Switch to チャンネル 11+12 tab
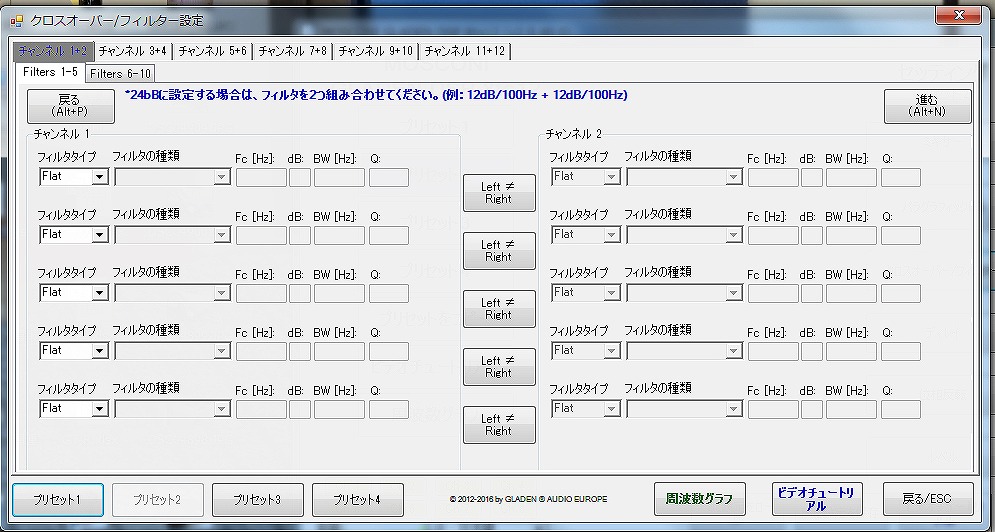Image resolution: width=995 pixels, height=532 pixels. click(x=467, y=50)
